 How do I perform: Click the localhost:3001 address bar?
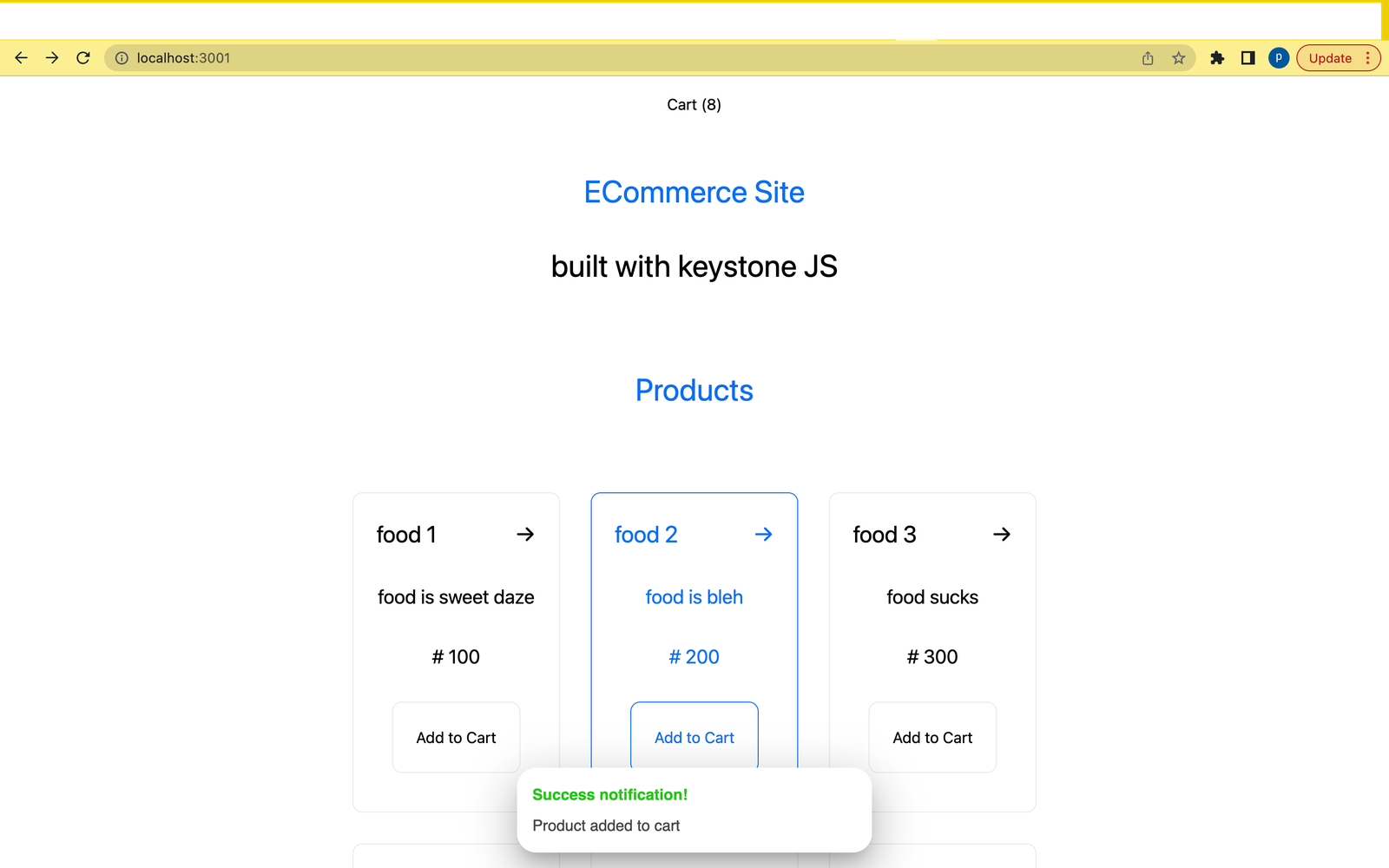click(x=649, y=58)
